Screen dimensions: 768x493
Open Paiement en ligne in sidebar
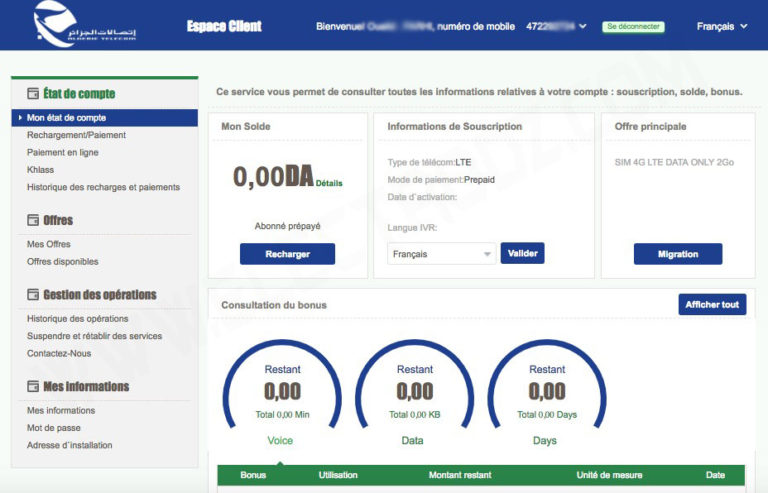point(63,152)
